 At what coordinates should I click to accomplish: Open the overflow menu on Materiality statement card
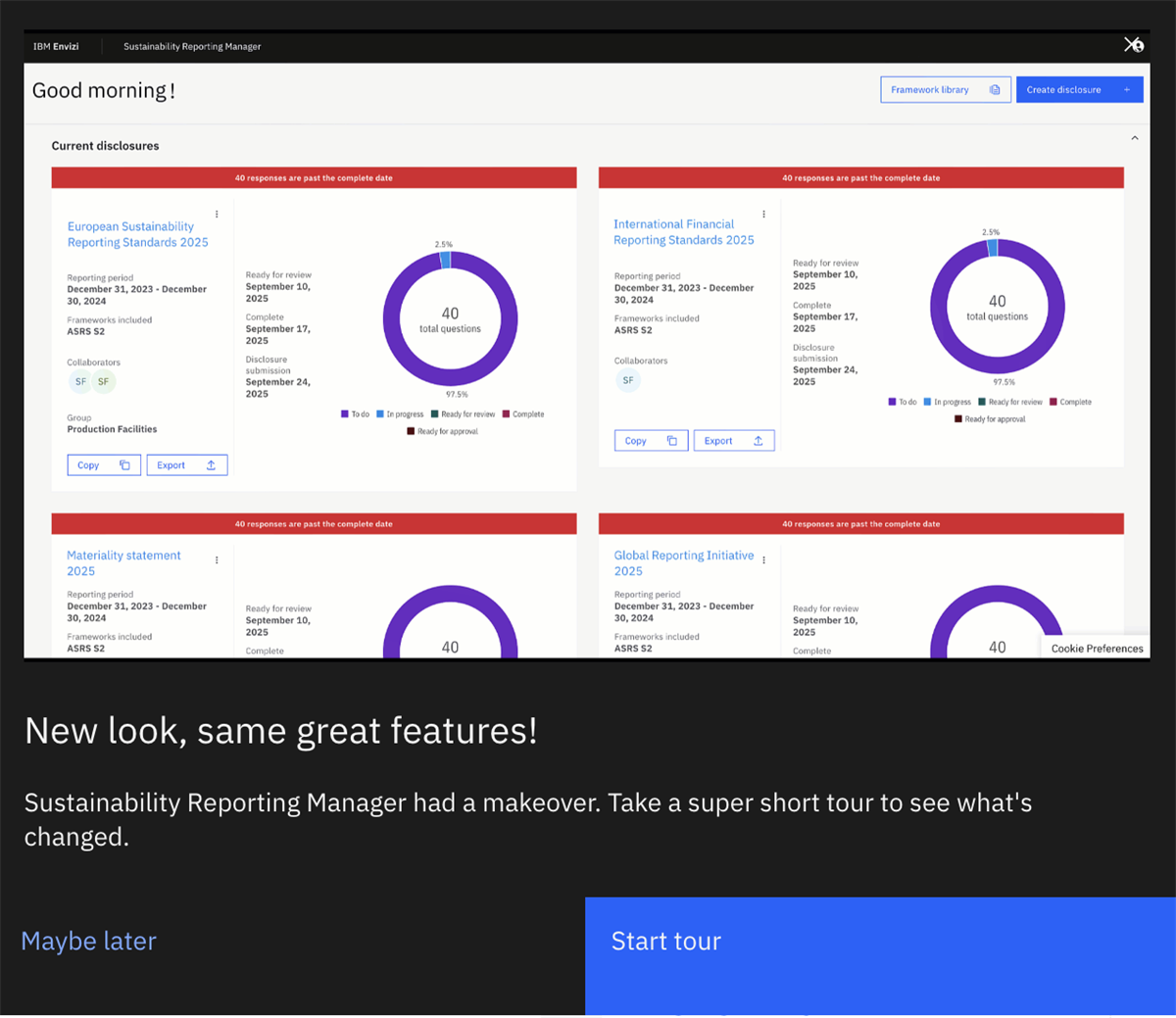tap(217, 560)
